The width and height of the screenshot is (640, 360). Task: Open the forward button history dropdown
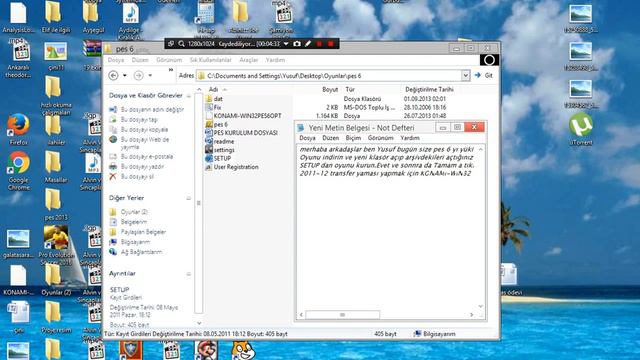(150, 76)
